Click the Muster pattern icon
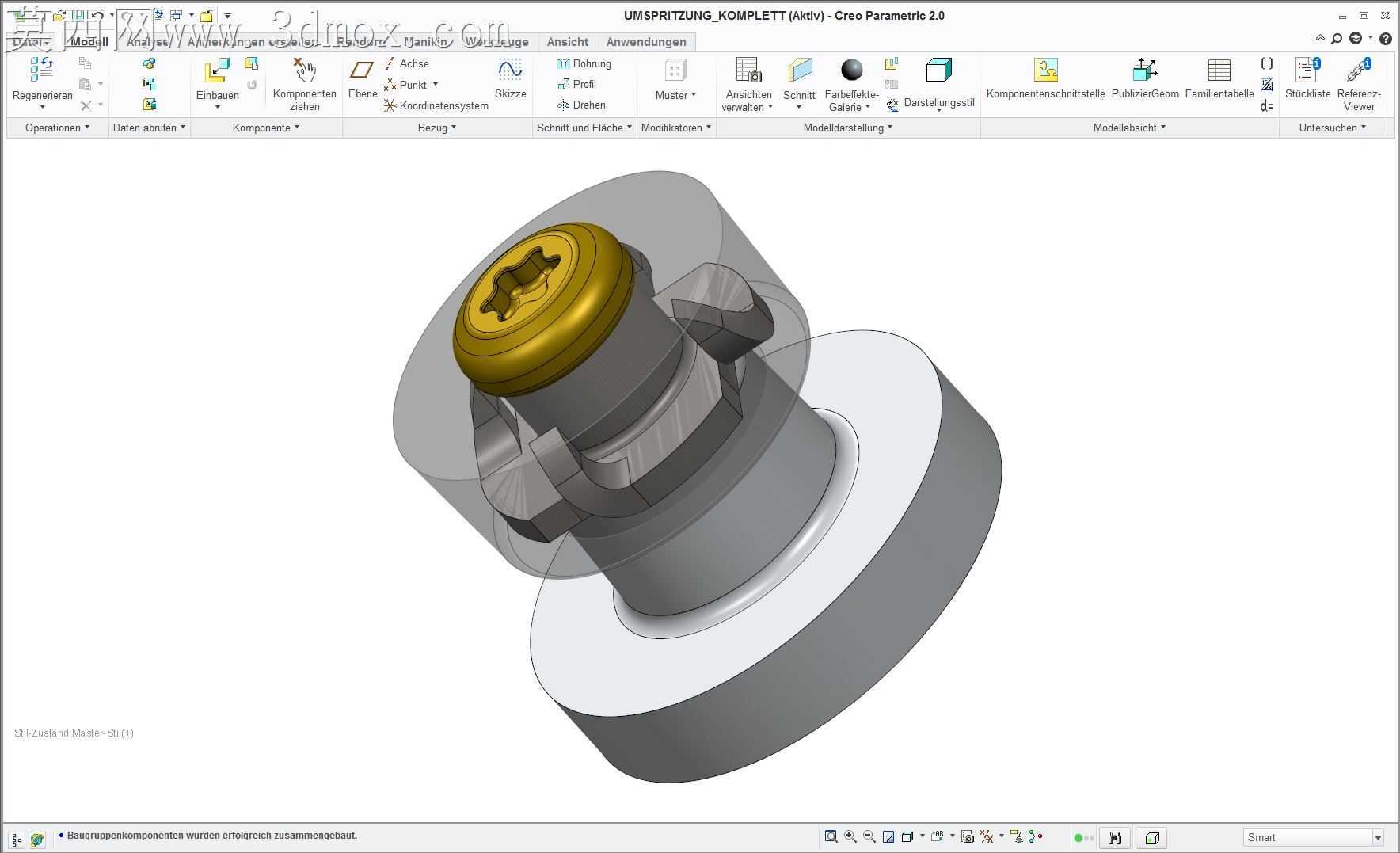This screenshot has width=1400, height=853. [675, 70]
